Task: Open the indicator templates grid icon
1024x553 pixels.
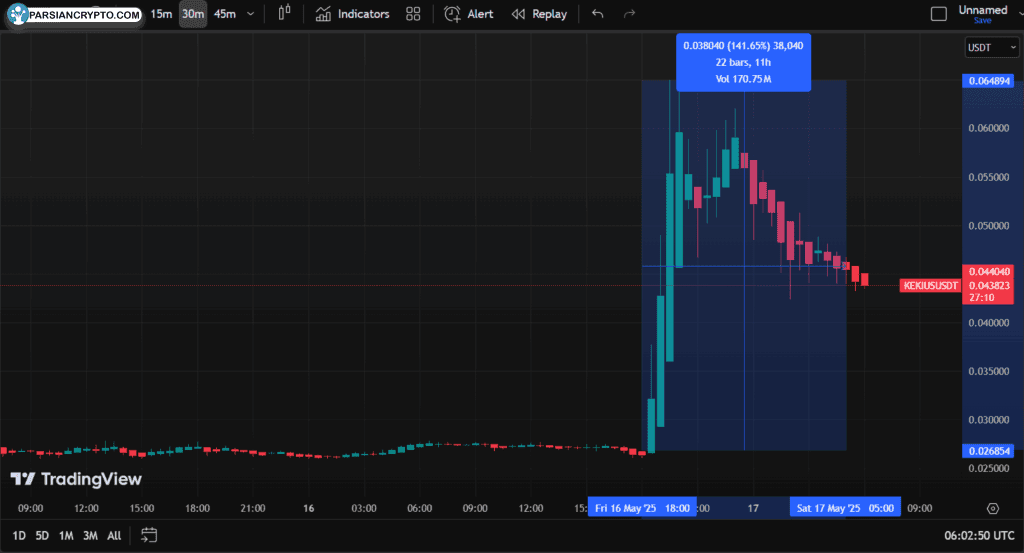Action: 413,14
